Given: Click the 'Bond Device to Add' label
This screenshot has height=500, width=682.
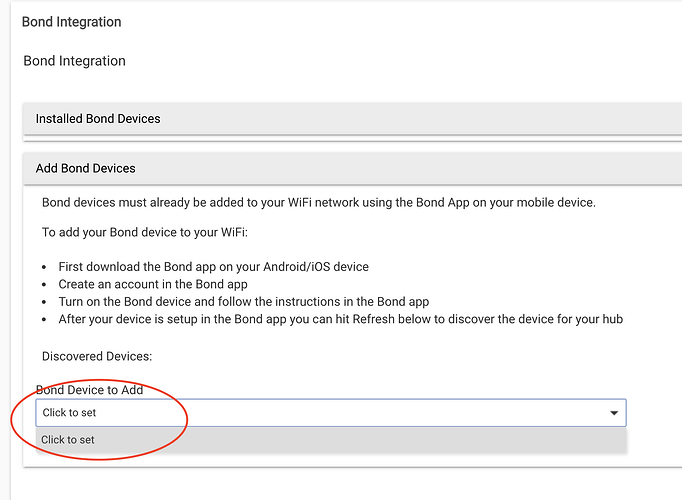Looking at the screenshot, I should (x=90, y=390).
